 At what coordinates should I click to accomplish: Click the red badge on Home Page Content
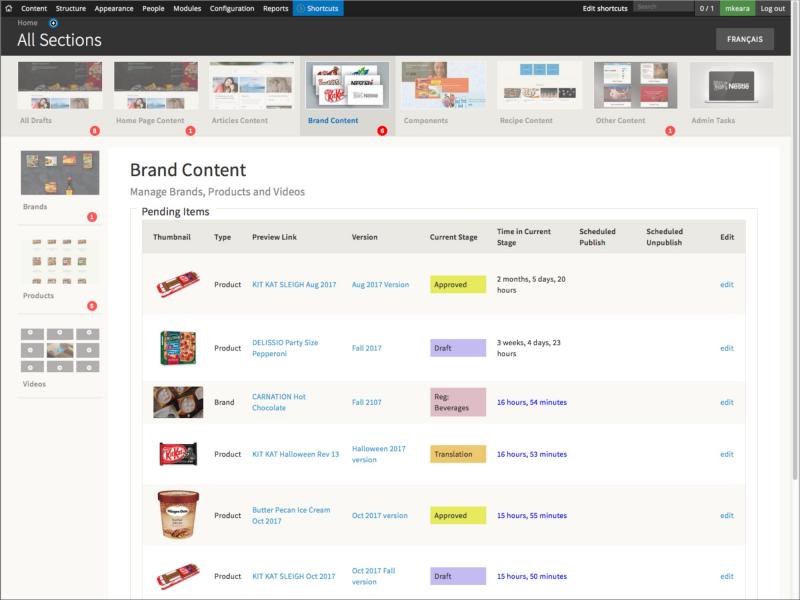[x=190, y=131]
